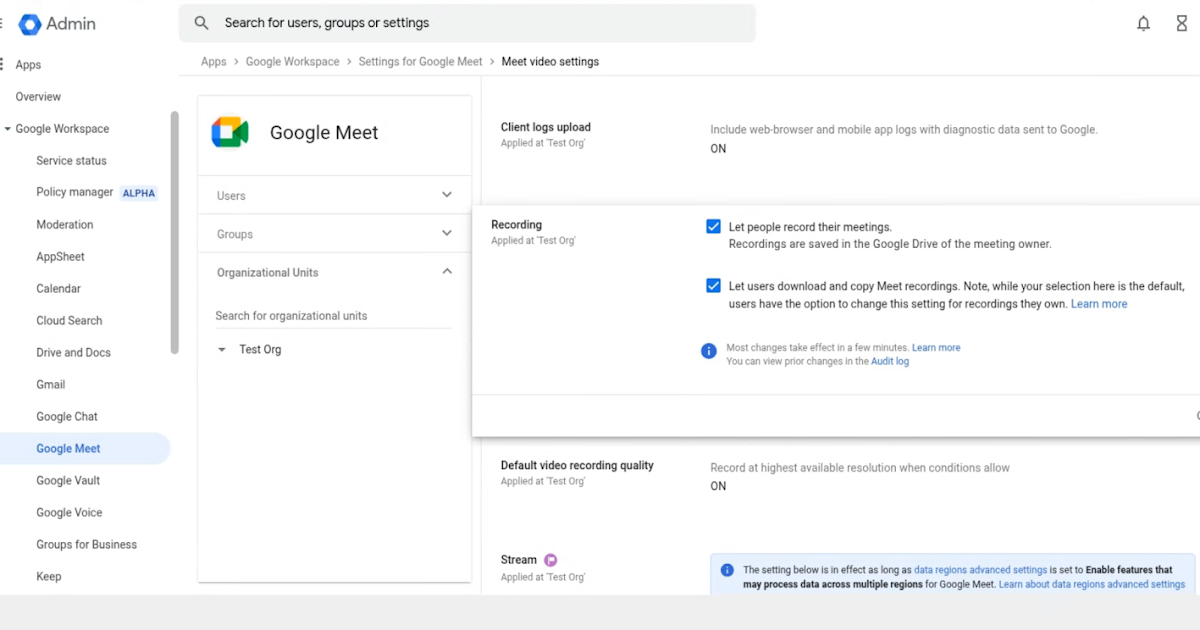The width and height of the screenshot is (1200, 630).
Task: Click data regions advanced settings link
Action: 980,569
